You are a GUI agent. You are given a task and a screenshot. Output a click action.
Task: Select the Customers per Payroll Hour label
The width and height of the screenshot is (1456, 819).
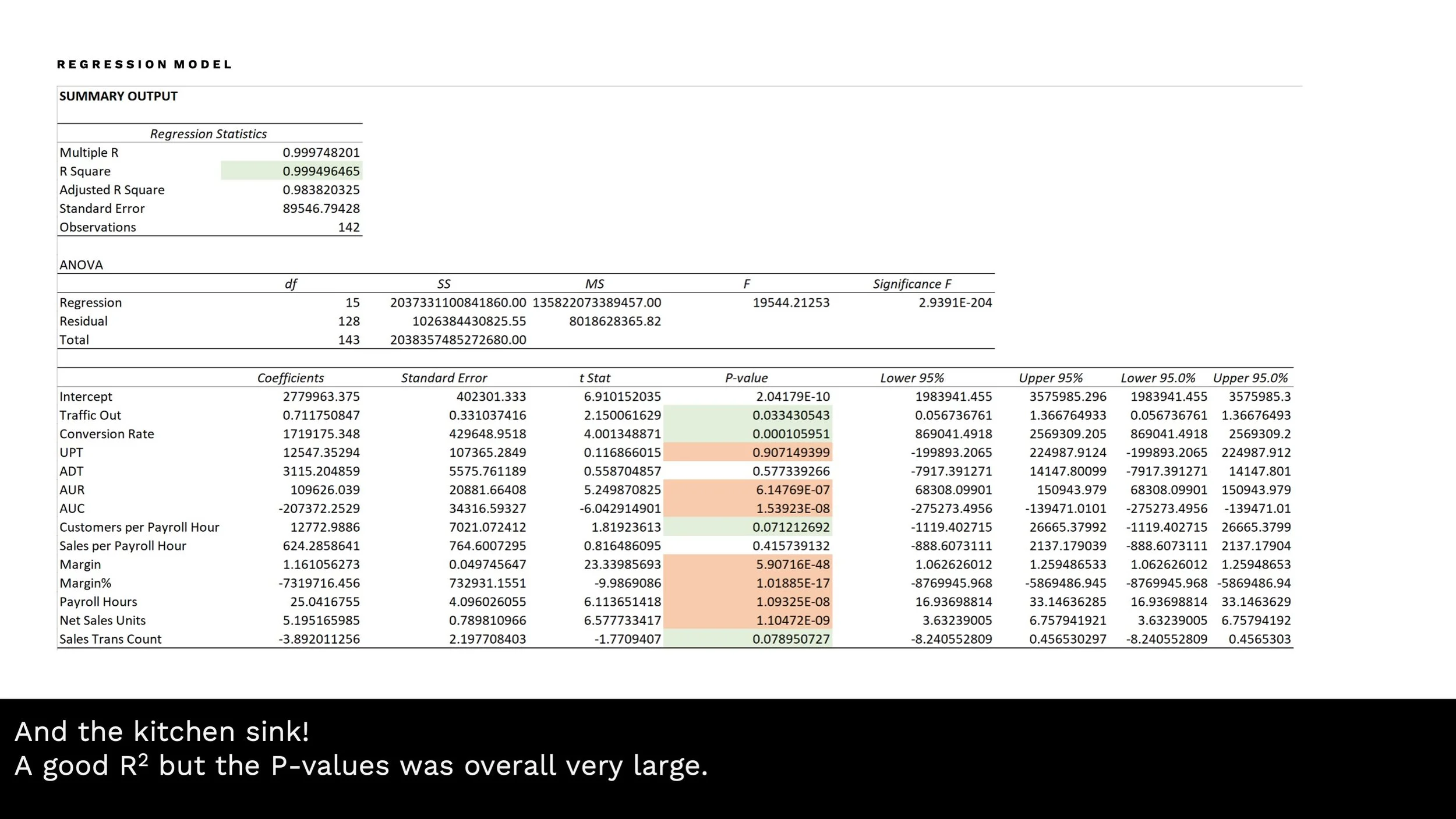coord(139,527)
